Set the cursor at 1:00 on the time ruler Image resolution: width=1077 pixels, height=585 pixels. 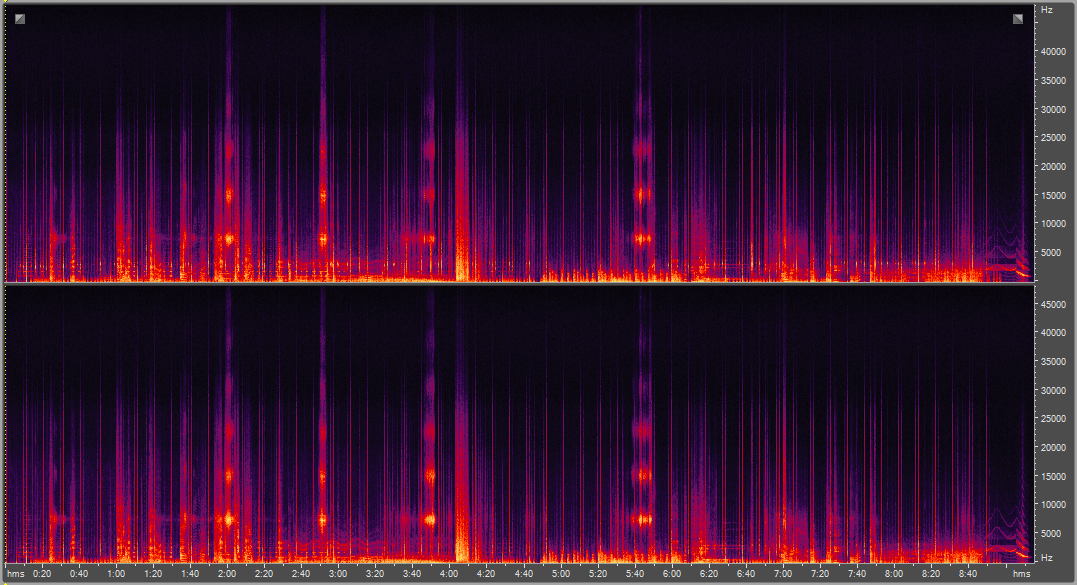pos(116,574)
